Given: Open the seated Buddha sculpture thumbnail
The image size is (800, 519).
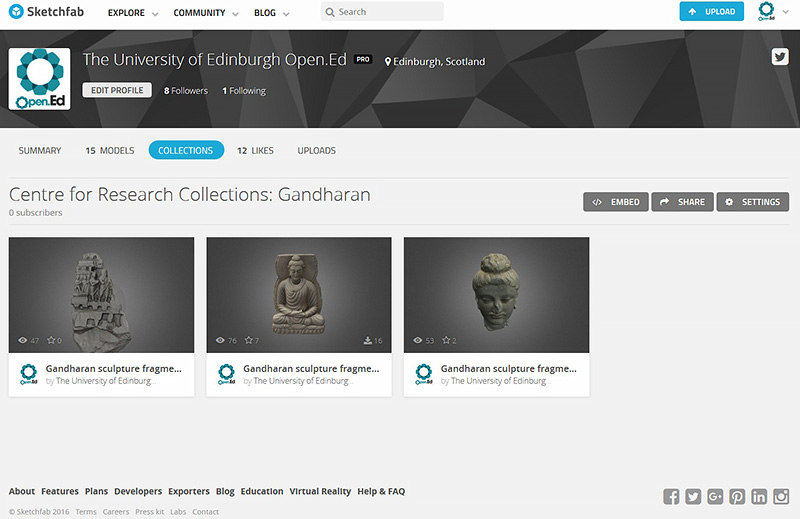Looking at the screenshot, I should (x=298, y=294).
